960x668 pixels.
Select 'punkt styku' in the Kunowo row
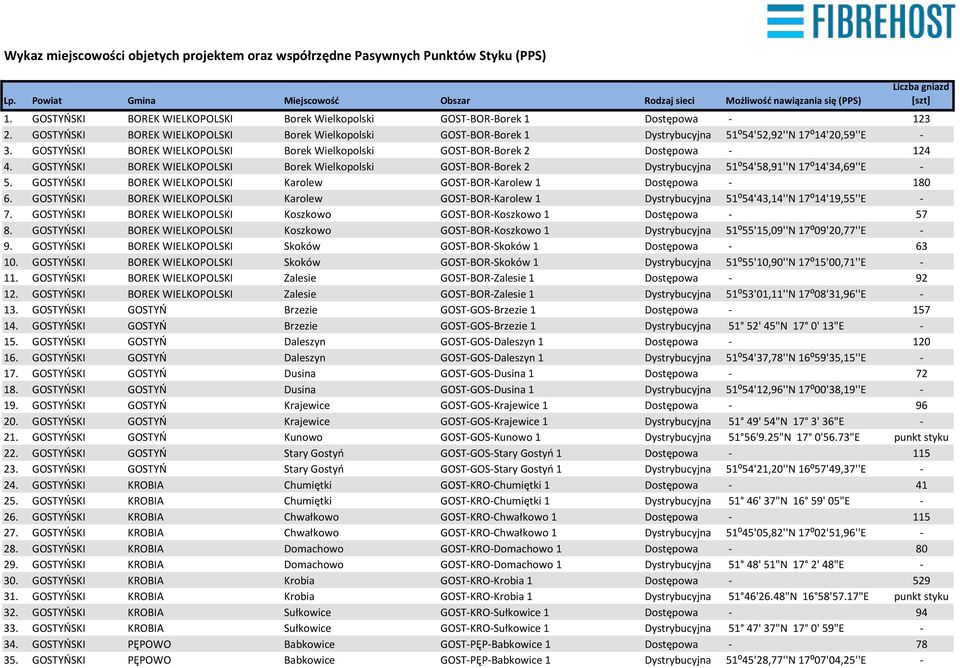click(x=921, y=437)
